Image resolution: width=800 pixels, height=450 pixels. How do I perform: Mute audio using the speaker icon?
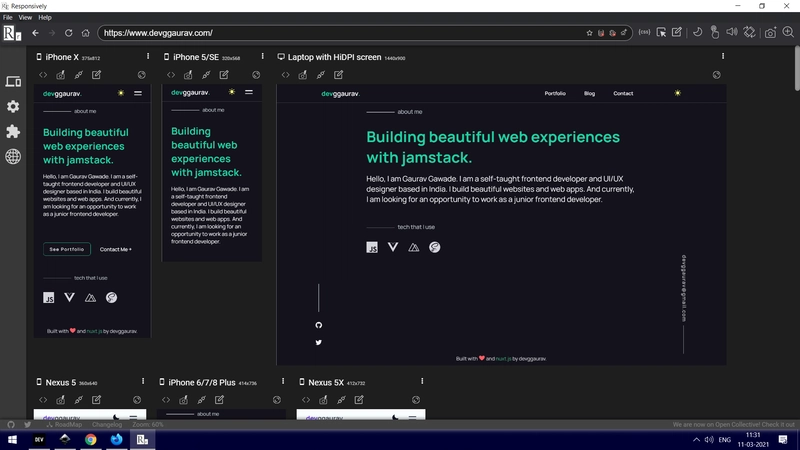click(732, 32)
